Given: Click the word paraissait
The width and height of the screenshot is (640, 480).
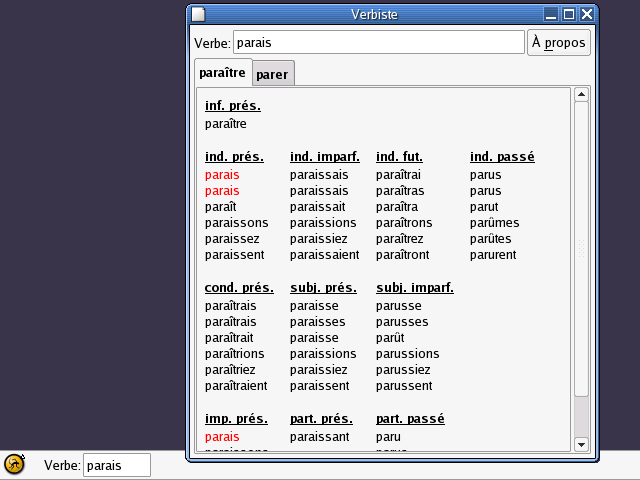Looking at the screenshot, I should pos(318,207).
